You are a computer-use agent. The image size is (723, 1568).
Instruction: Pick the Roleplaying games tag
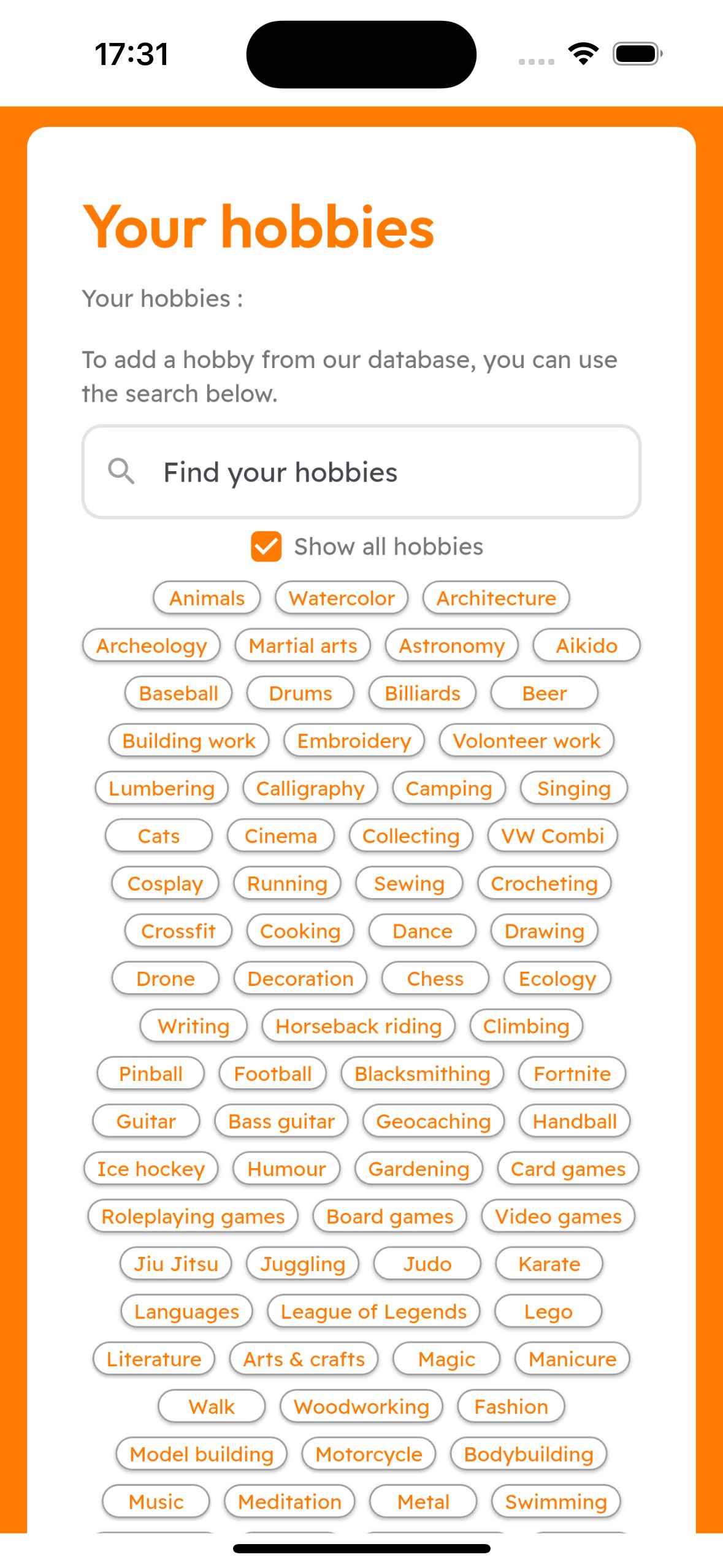click(193, 1216)
